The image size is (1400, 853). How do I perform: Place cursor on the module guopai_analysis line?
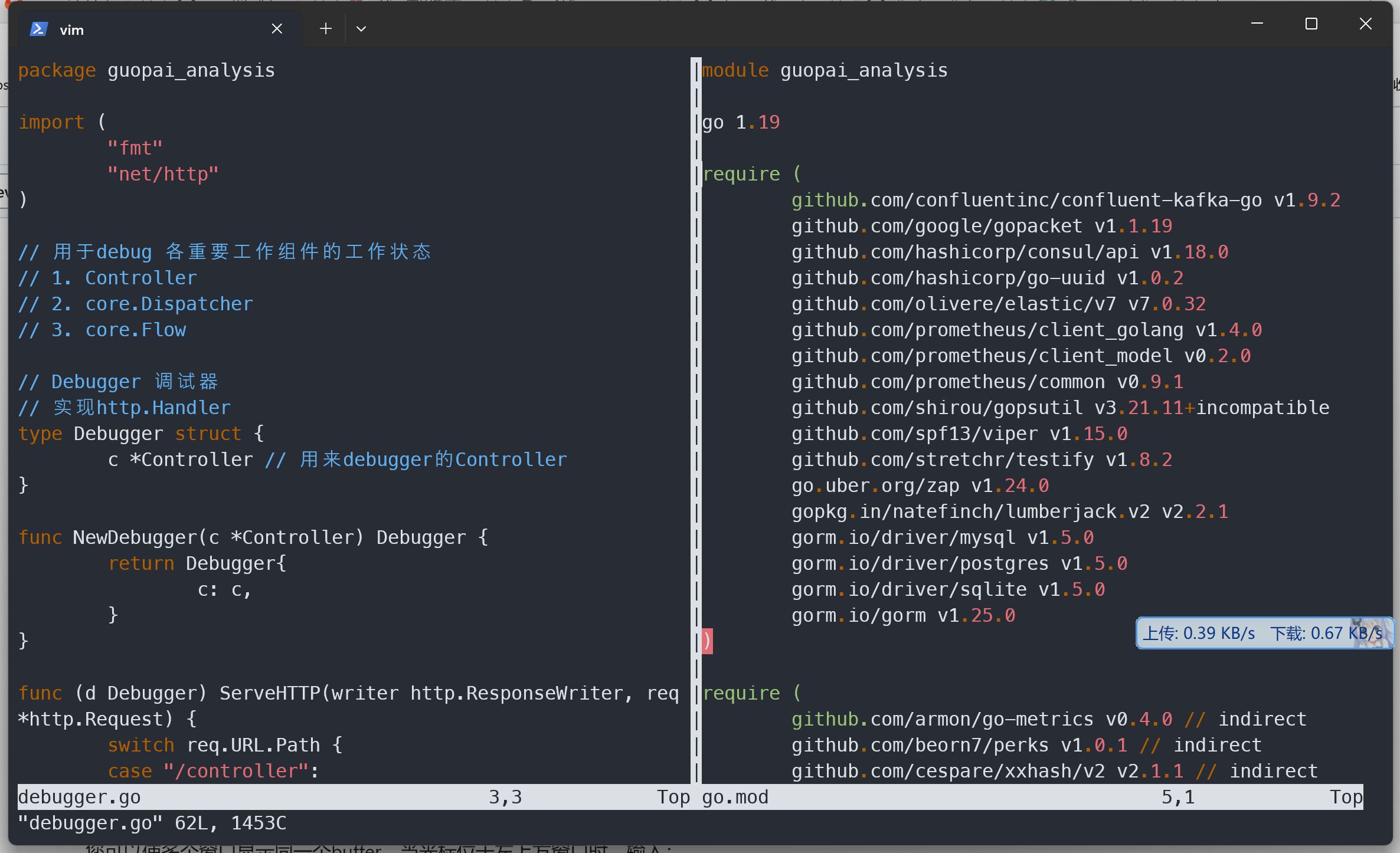[x=825, y=70]
